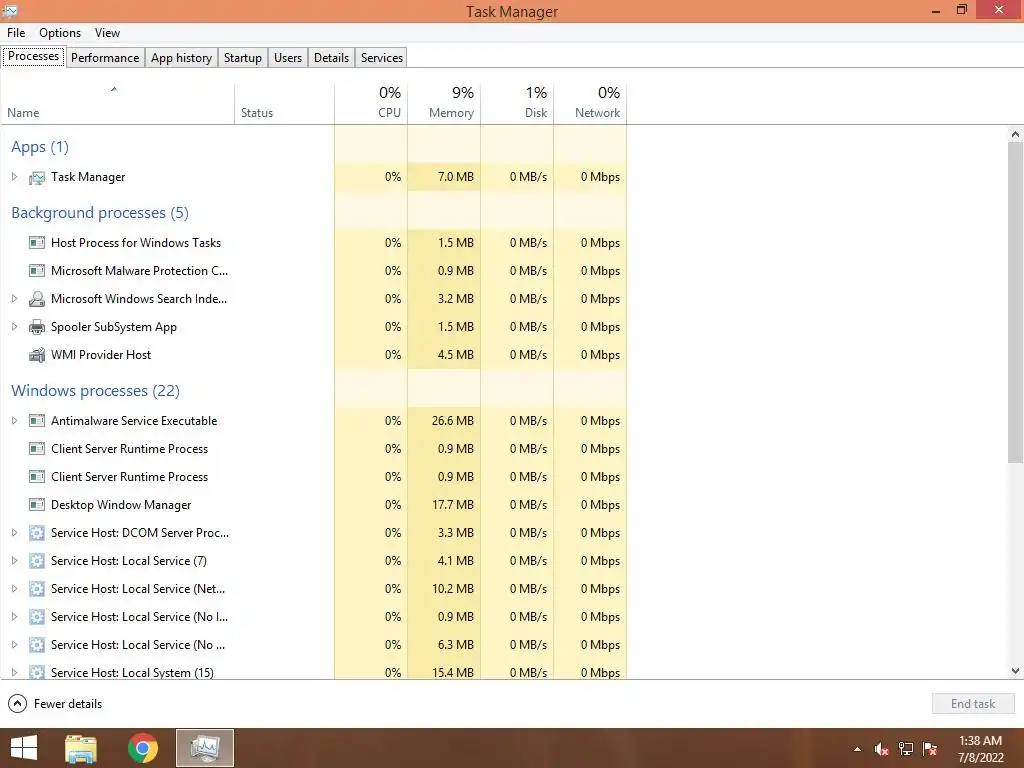Select the Desktop Window Manager row
The height and width of the screenshot is (768, 1024).
coord(313,505)
